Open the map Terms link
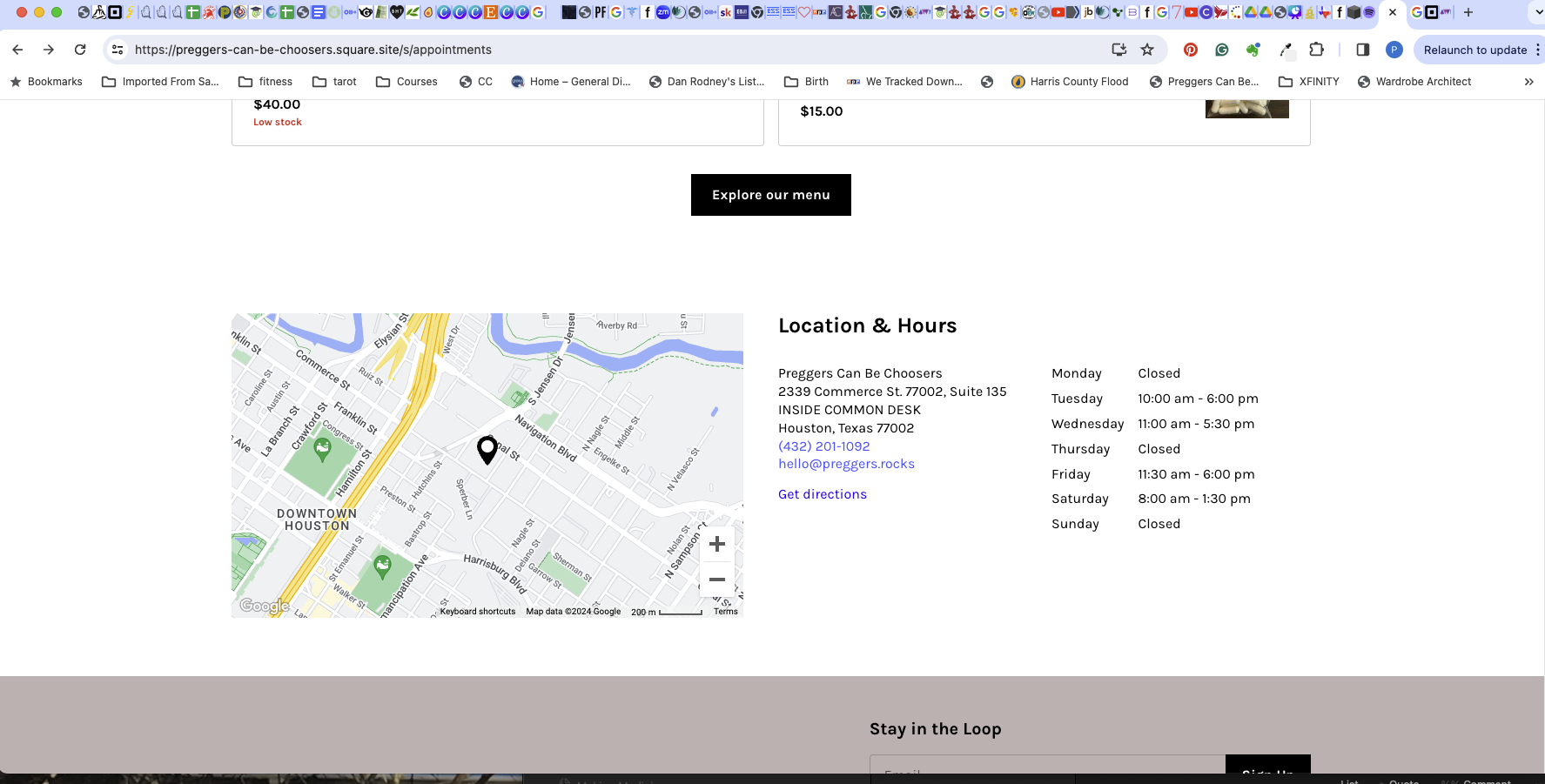This screenshot has height=784, width=1545. 726,612
